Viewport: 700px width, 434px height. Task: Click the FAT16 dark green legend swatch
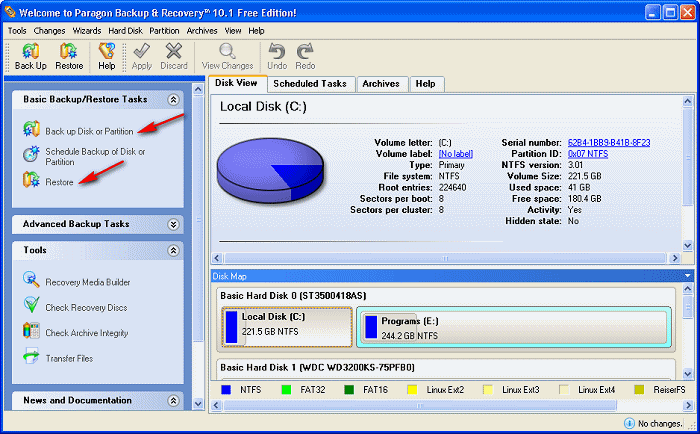click(349, 390)
